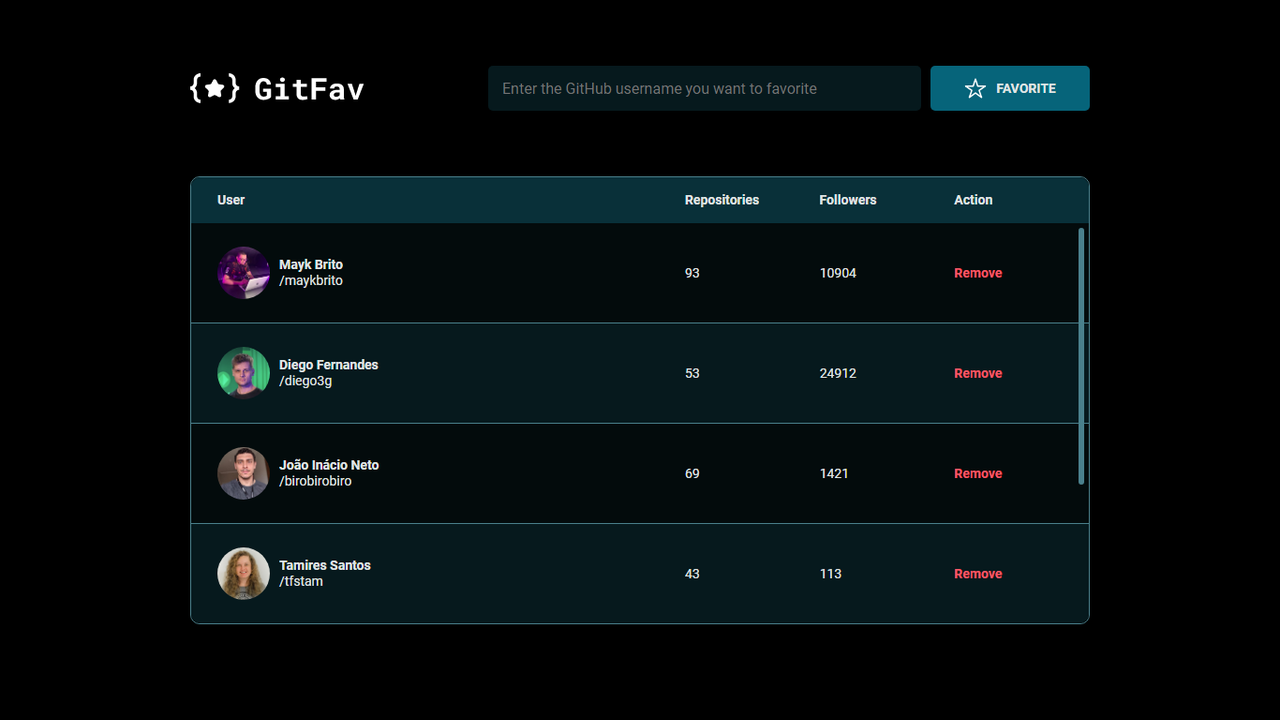Viewport: 1280px width, 720px height.
Task: Select the User column header
Action: 231,199
